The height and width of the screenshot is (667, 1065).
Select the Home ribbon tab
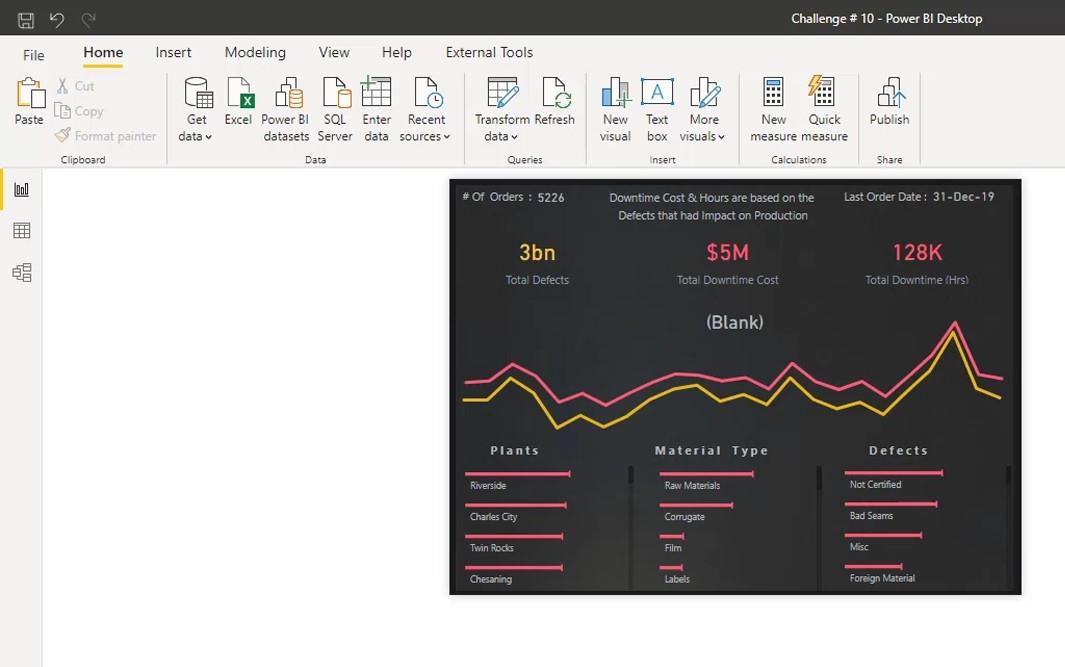click(103, 52)
